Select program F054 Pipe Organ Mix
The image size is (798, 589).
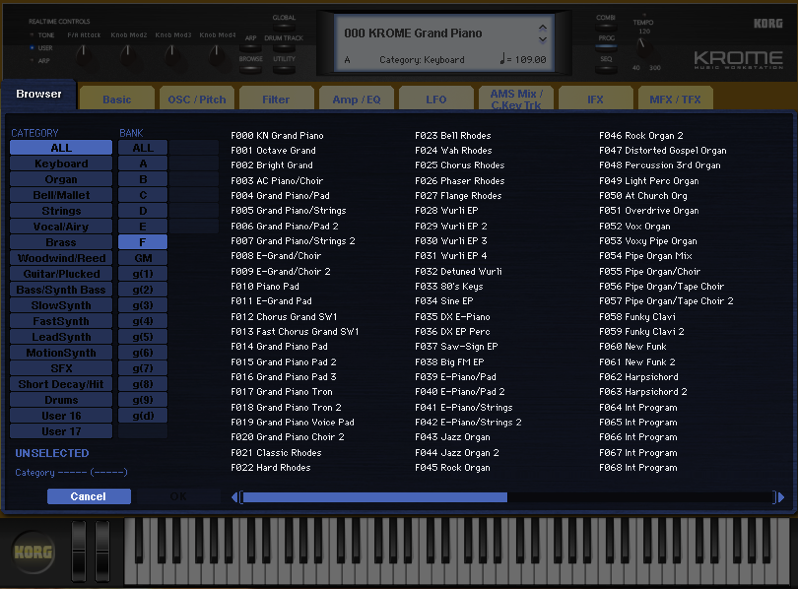pos(645,256)
